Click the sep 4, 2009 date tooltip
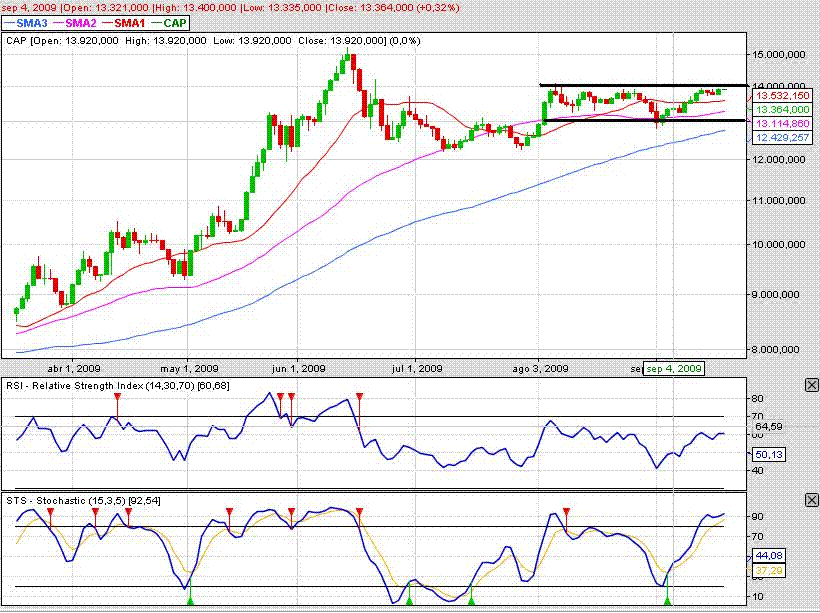This screenshot has width=820, height=613. tap(673, 369)
